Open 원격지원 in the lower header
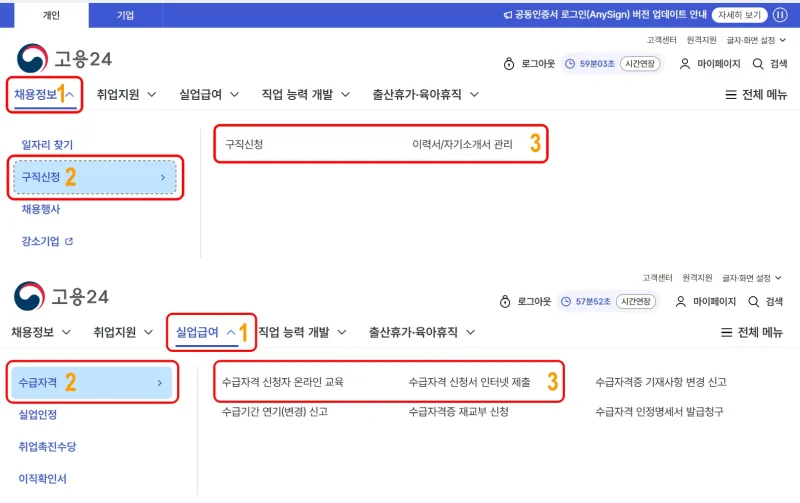Viewport: 800px width, 503px height. pyautogui.click(x=697, y=278)
